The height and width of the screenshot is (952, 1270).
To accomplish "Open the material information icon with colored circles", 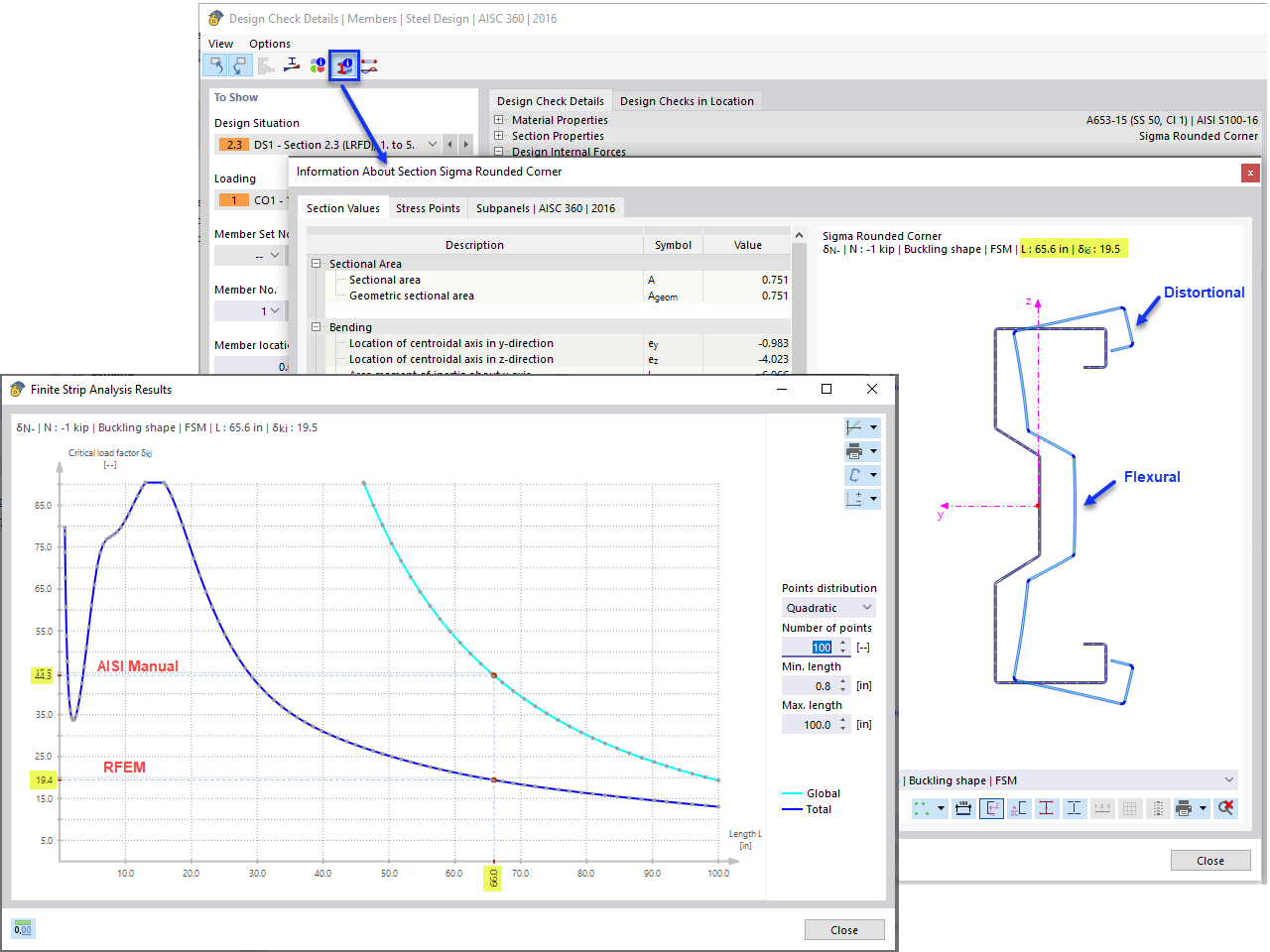I will (x=317, y=64).
